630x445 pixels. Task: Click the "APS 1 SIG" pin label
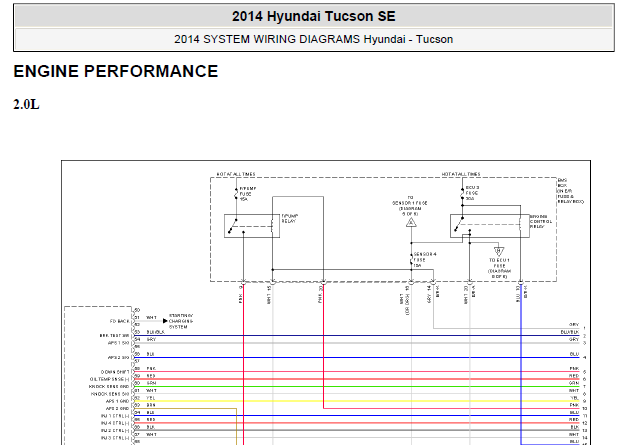pyautogui.click(x=119, y=343)
